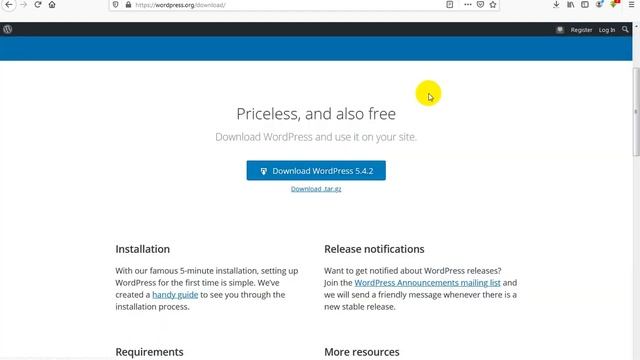This screenshot has height=360, width=640.
Task: Open the Firefox downloads arrow panel
Action: [556, 5]
